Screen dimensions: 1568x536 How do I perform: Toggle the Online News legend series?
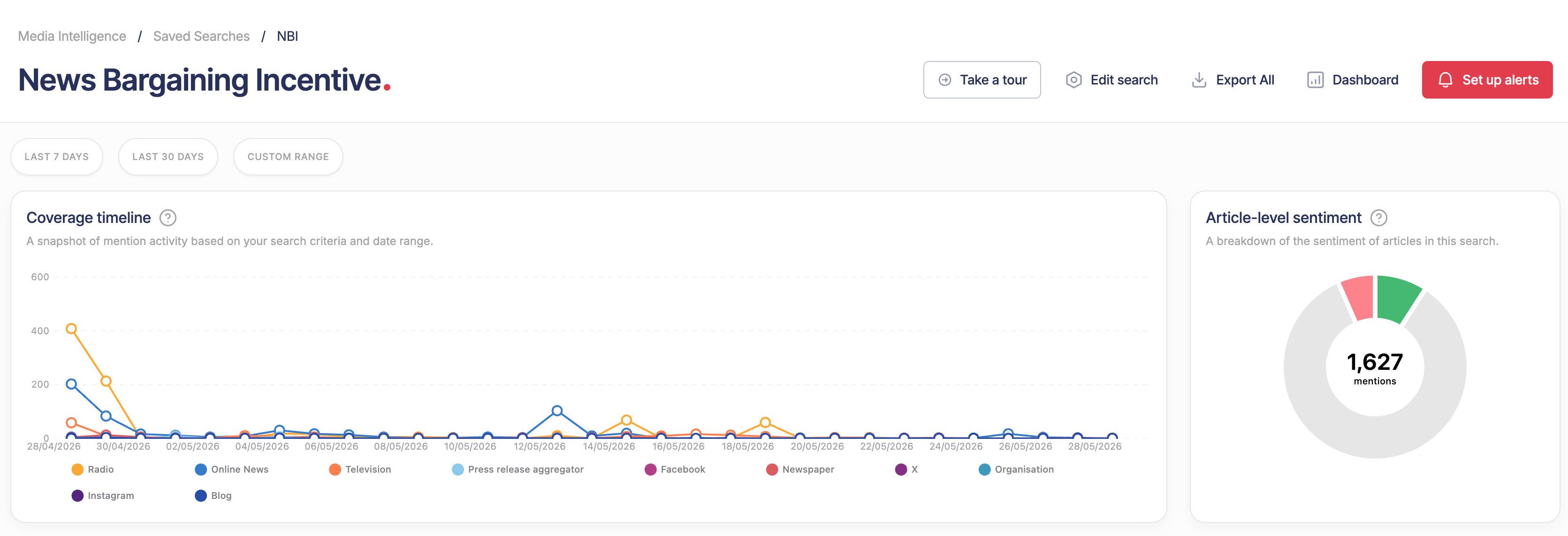pos(231,469)
